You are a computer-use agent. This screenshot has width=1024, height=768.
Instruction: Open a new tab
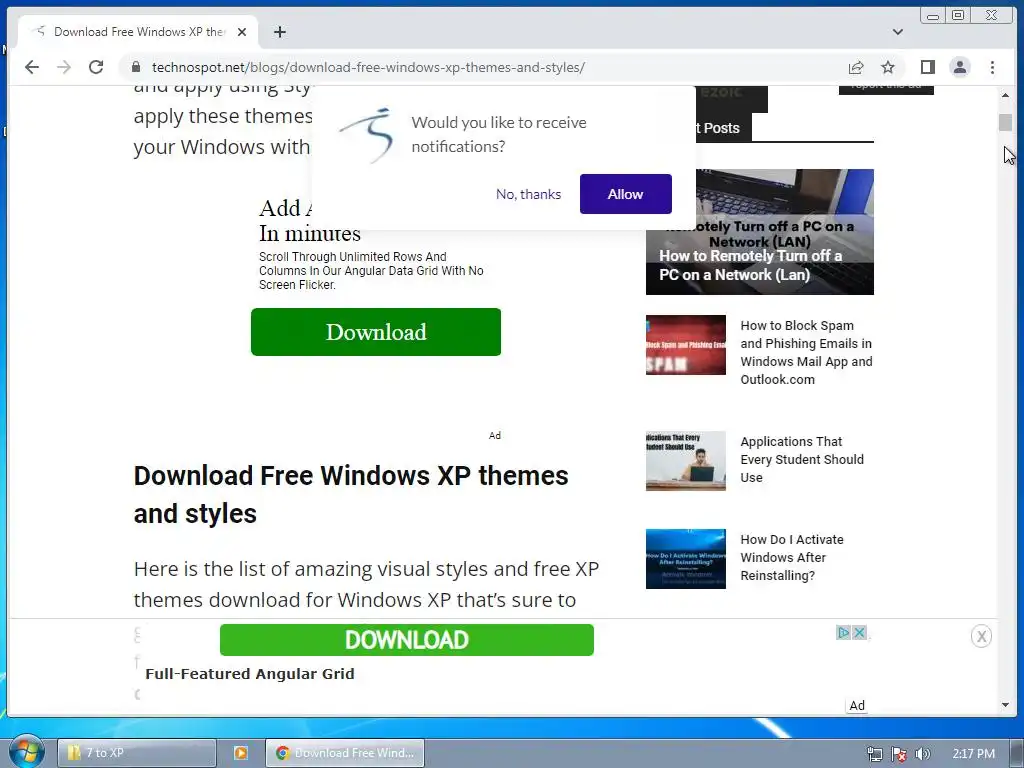coord(280,32)
